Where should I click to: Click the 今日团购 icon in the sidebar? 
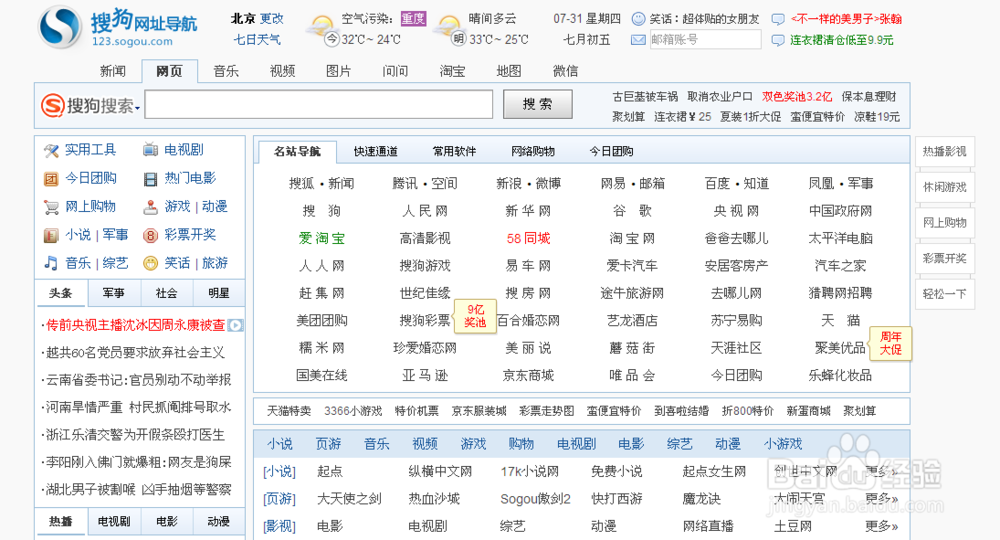(51, 179)
